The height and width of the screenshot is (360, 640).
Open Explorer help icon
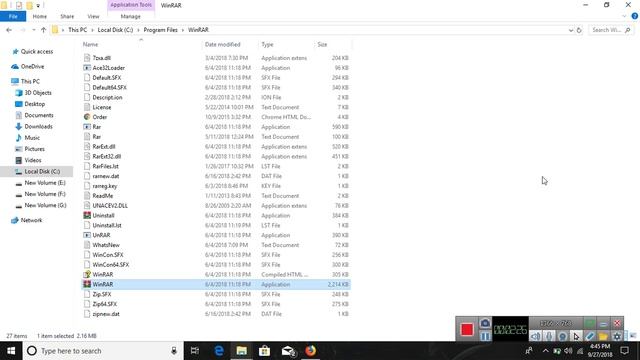pyautogui.click(x=635, y=16)
